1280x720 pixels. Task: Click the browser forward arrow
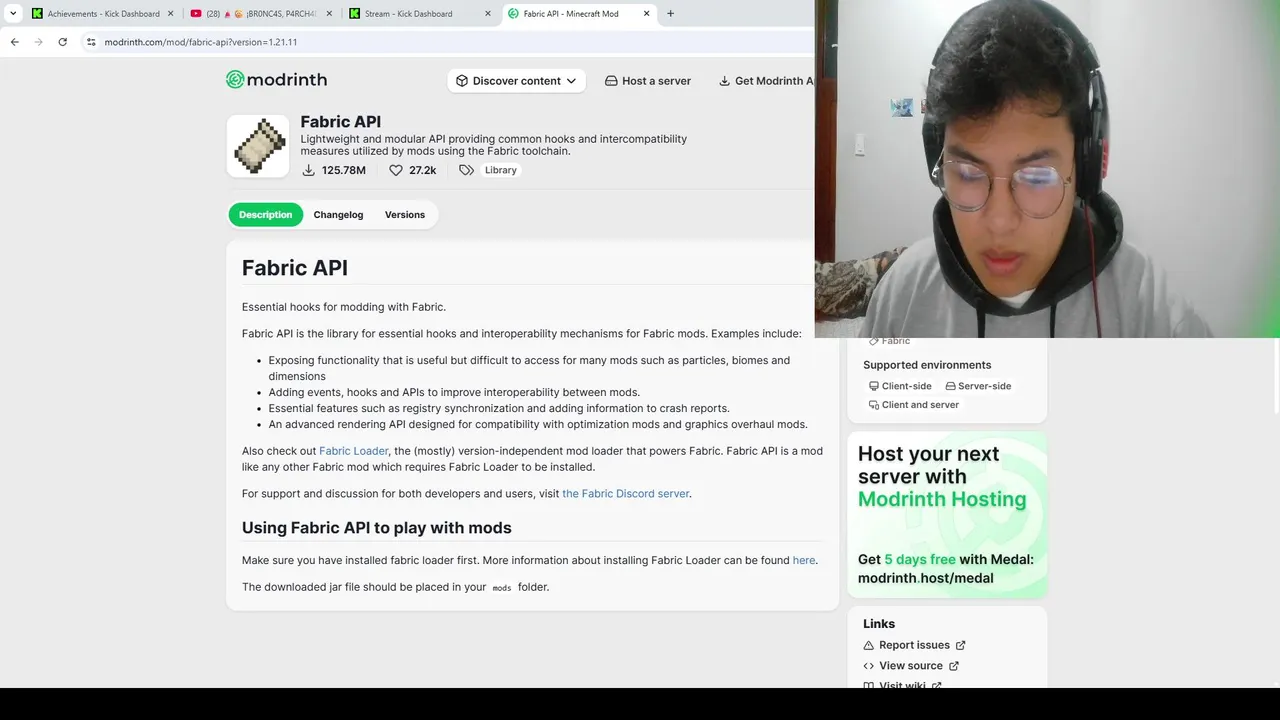[38, 42]
